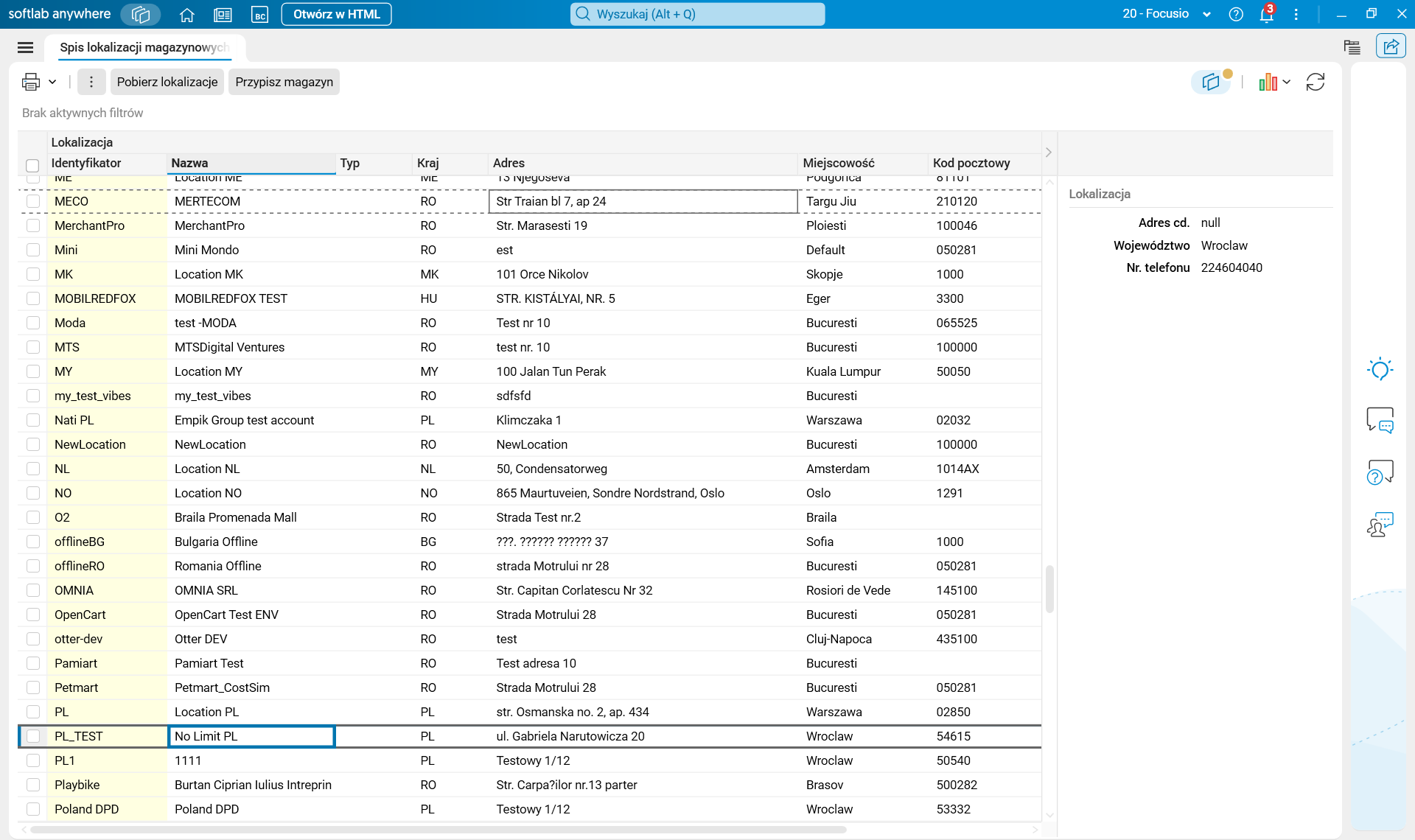
Task: Check the select-all header checkbox
Action: click(x=32, y=165)
